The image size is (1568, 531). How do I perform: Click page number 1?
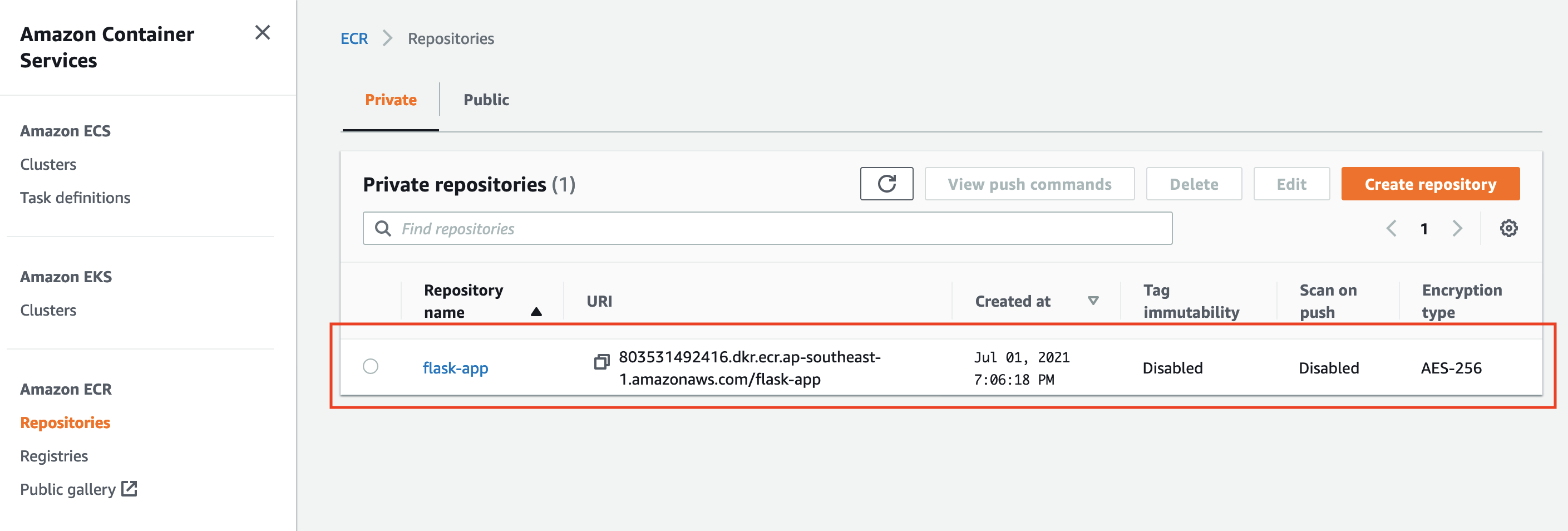pyautogui.click(x=1424, y=228)
